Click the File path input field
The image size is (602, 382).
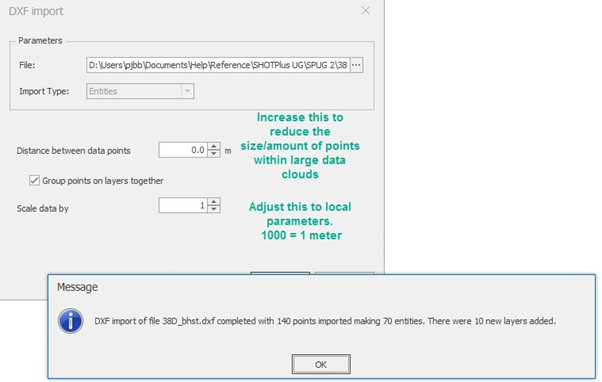pos(218,65)
